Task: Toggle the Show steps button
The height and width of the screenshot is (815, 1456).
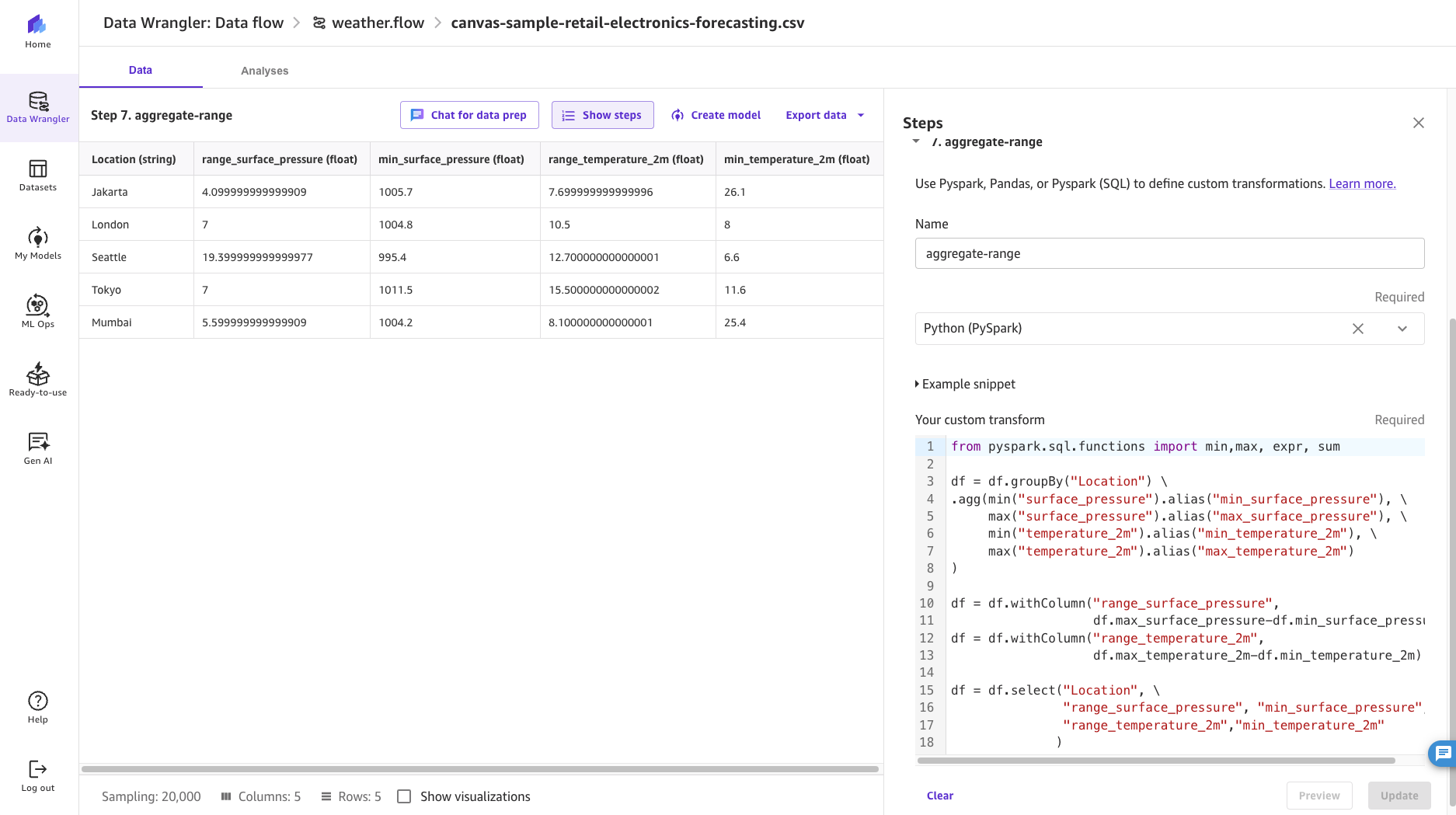Action: (602, 115)
